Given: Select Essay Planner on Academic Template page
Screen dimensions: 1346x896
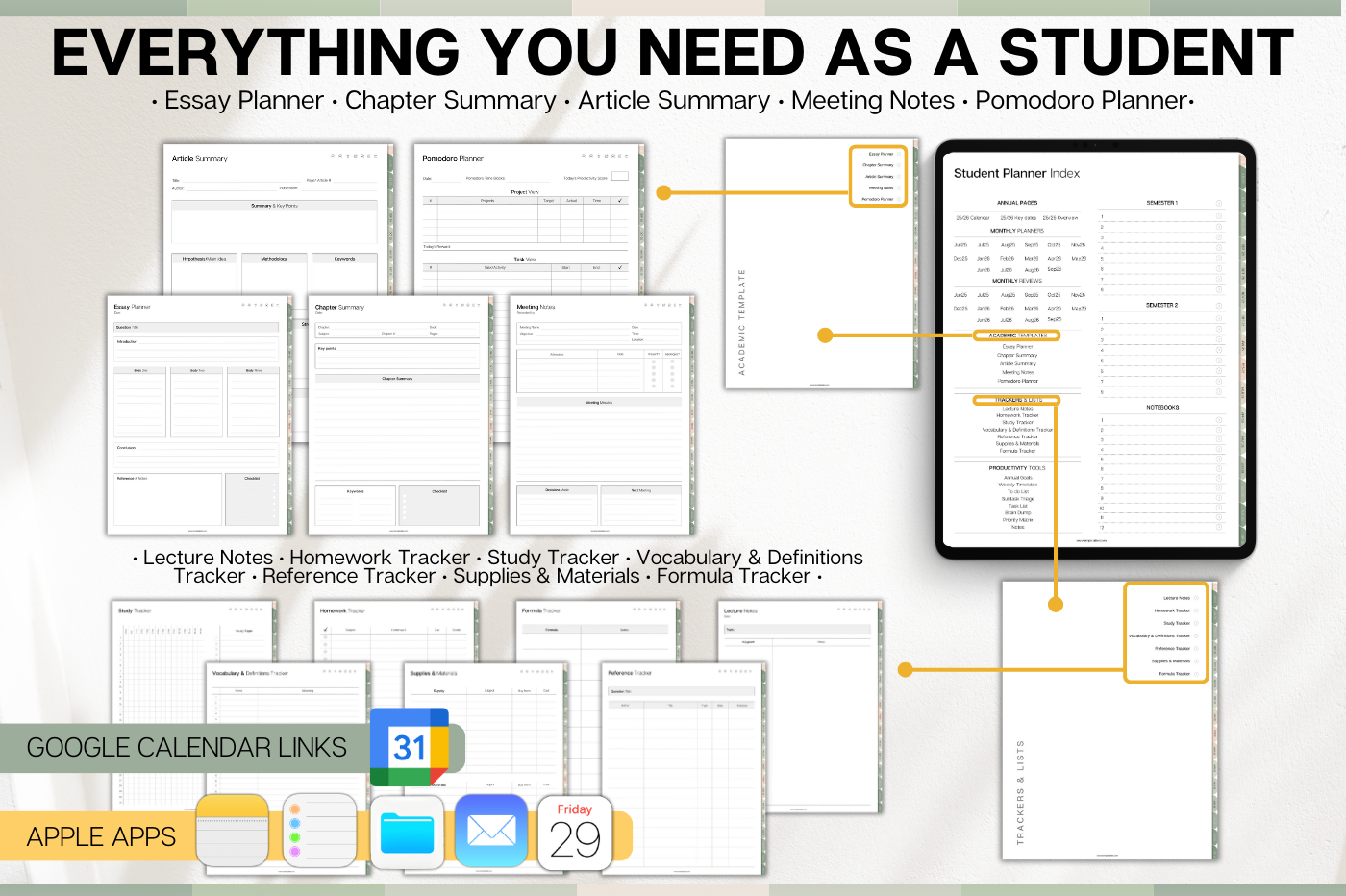Looking at the screenshot, I should click(x=881, y=154).
